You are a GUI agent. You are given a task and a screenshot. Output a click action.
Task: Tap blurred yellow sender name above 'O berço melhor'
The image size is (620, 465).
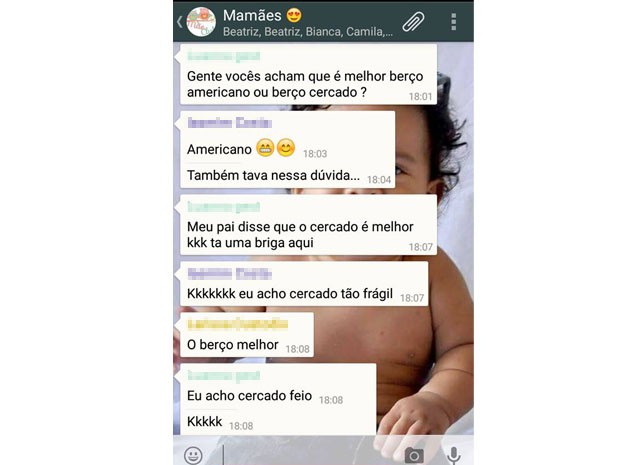pos(237,325)
